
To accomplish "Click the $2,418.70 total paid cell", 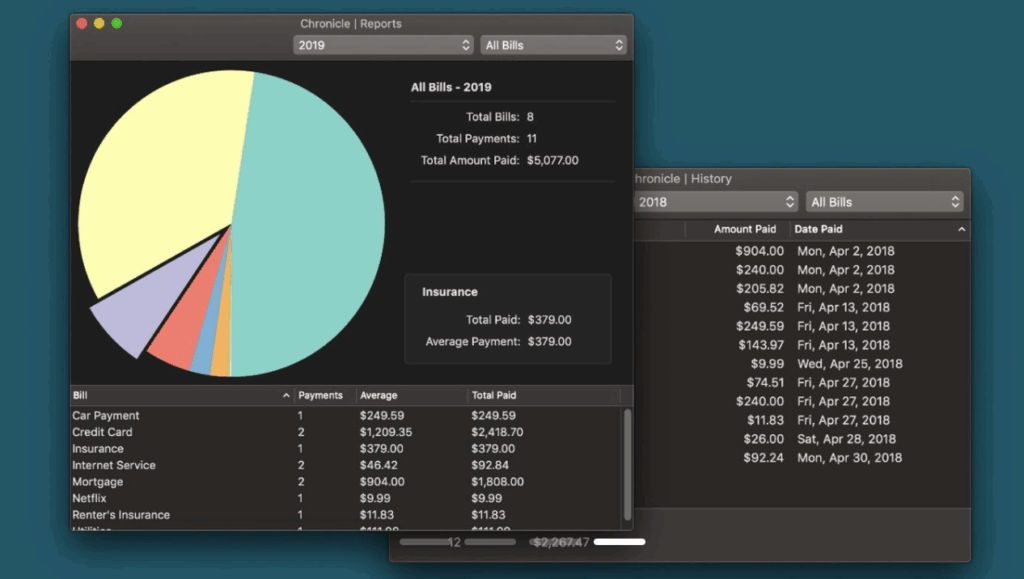I will (x=497, y=432).
